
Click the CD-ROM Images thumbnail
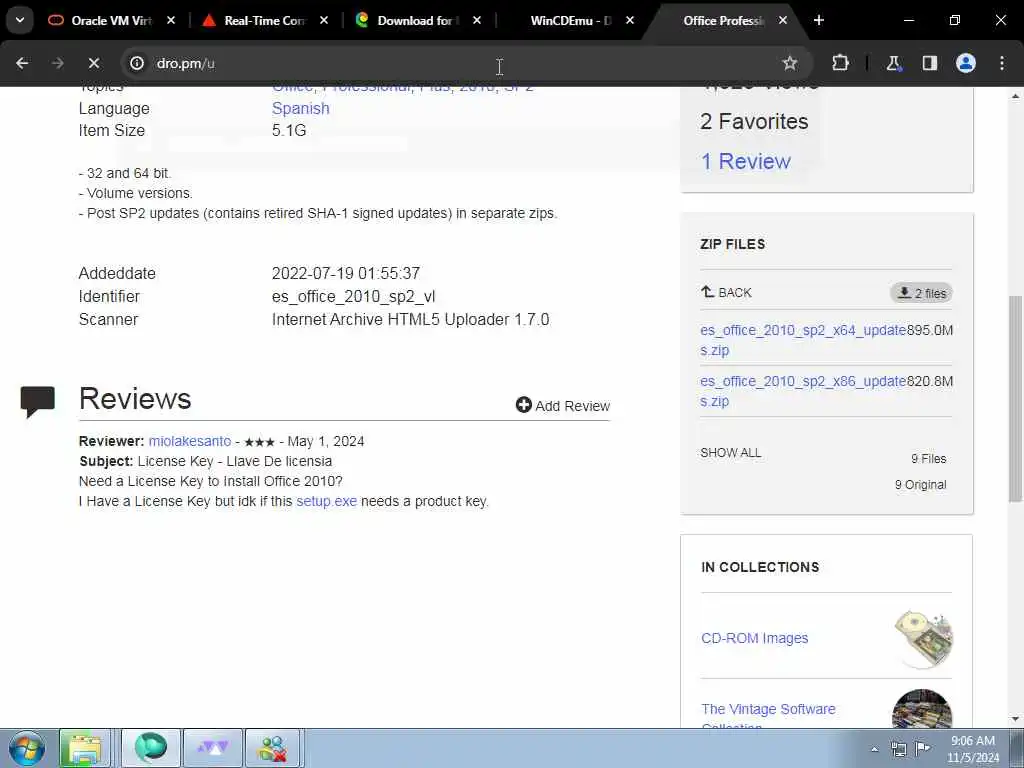click(x=923, y=639)
